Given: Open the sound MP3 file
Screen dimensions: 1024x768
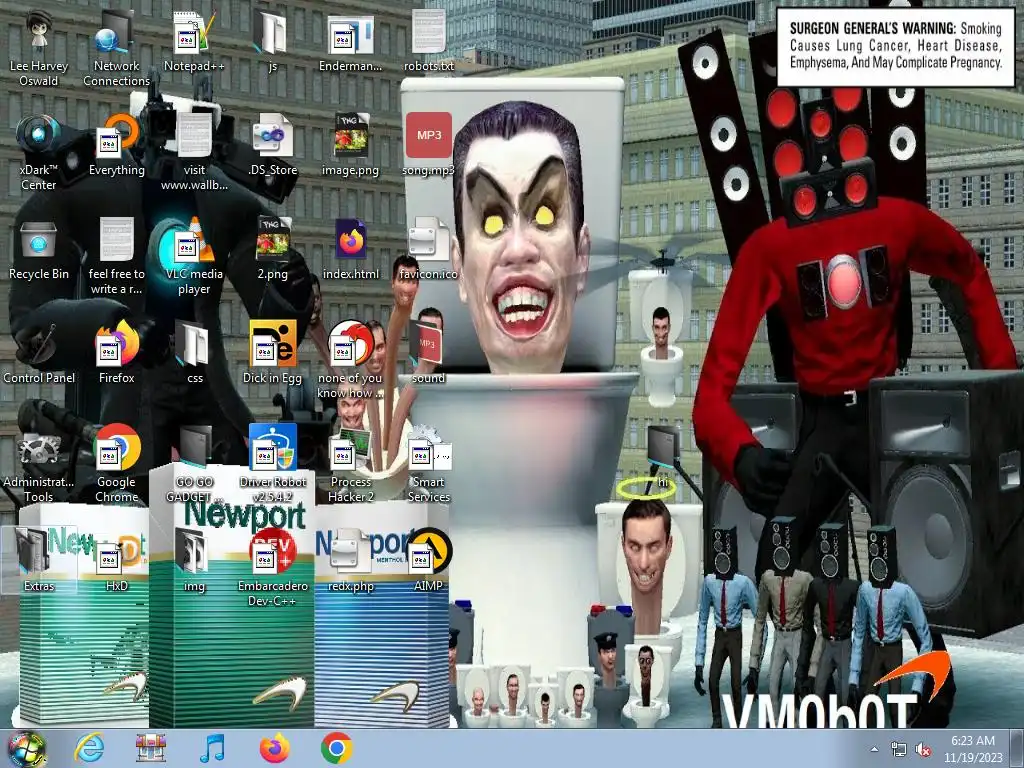Looking at the screenshot, I should click(x=428, y=354).
